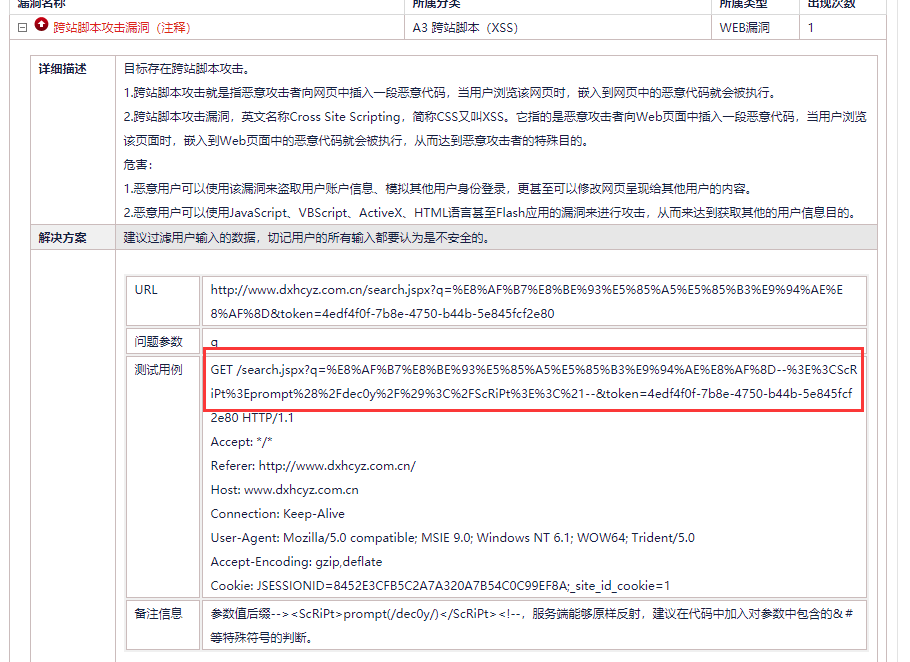Select the JavaScript、VBScript、ActiveX hazard line
The image size is (910, 662).
(x=491, y=213)
